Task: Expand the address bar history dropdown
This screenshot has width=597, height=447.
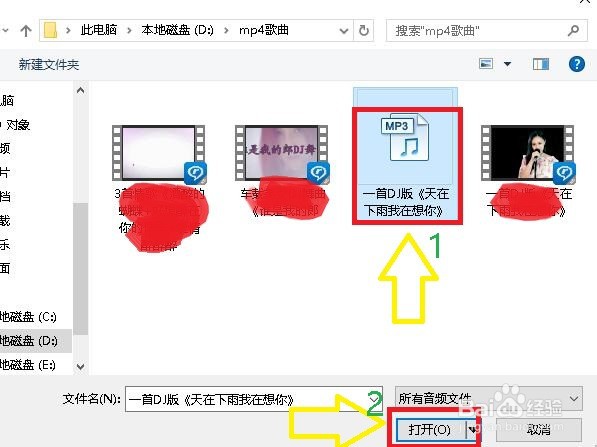Action: (x=344, y=31)
